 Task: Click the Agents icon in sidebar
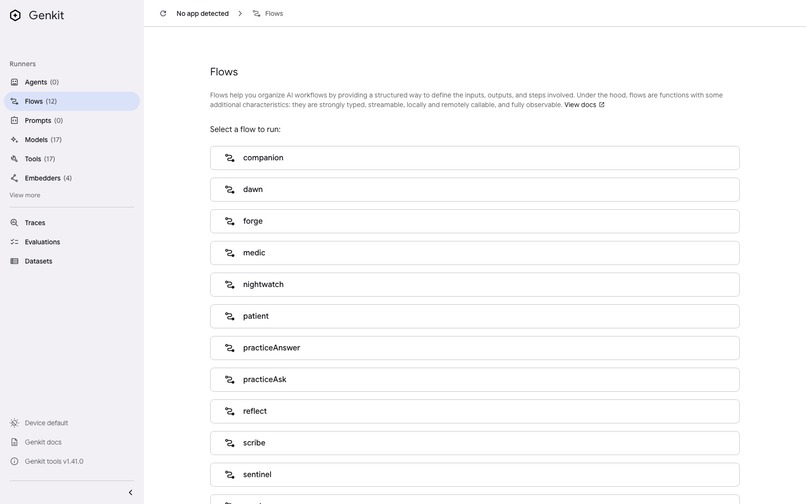pos(14,82)
